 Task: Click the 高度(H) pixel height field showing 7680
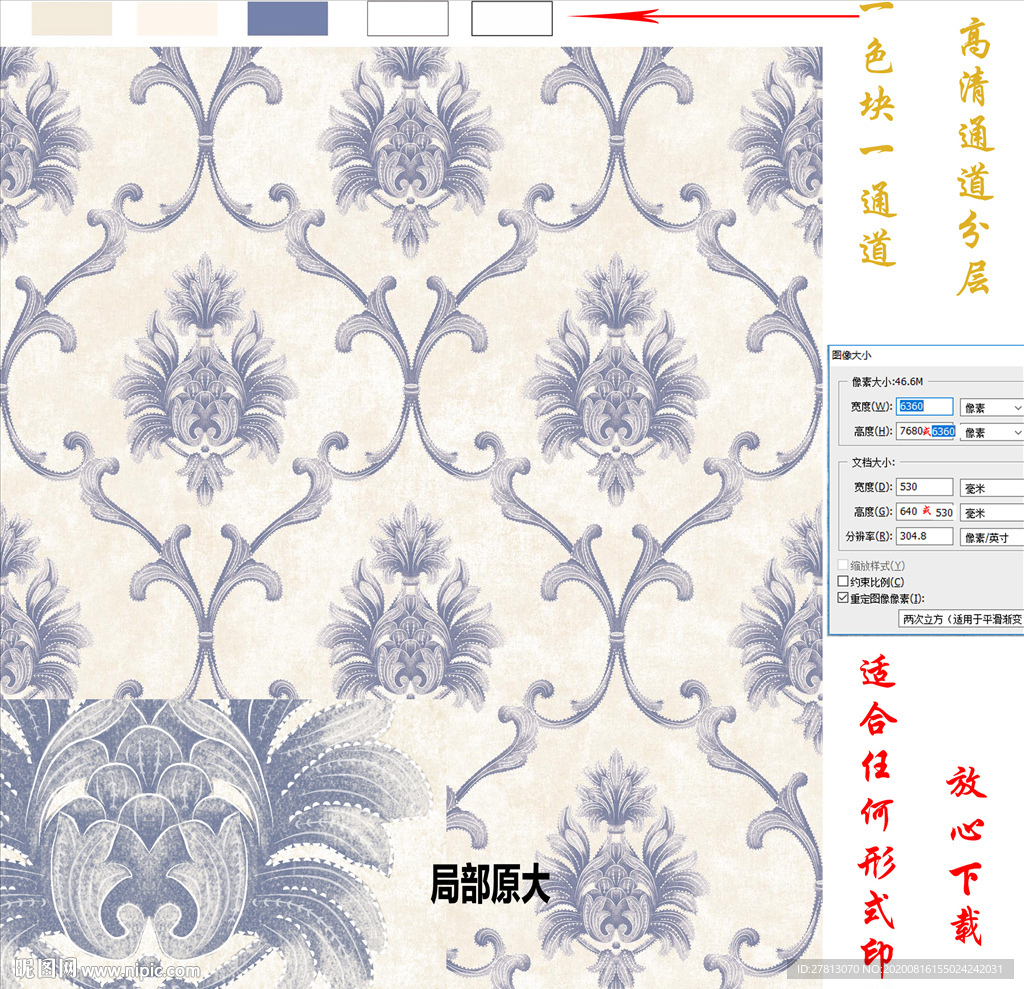click(x=925, y=431)
